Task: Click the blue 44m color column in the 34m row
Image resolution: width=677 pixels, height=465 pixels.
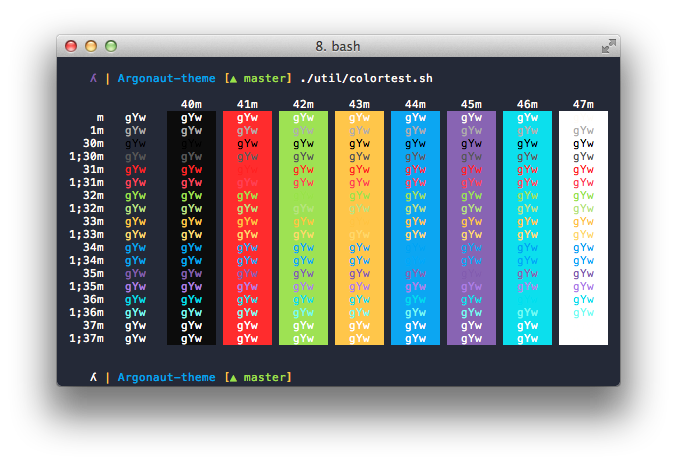Action: [x=415, y=247]
